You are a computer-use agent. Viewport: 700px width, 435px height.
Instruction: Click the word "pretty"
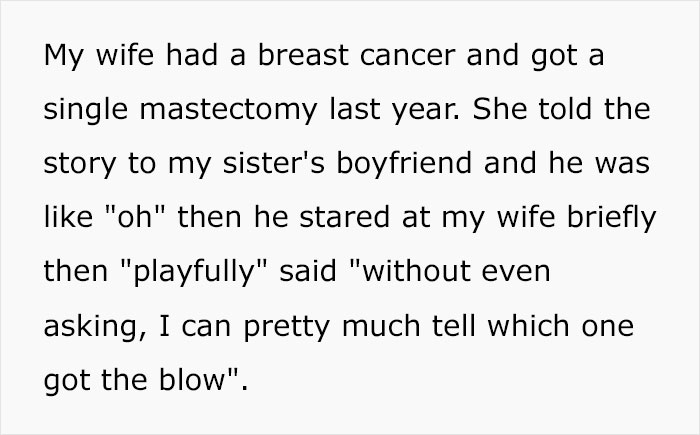coord(288,327)
